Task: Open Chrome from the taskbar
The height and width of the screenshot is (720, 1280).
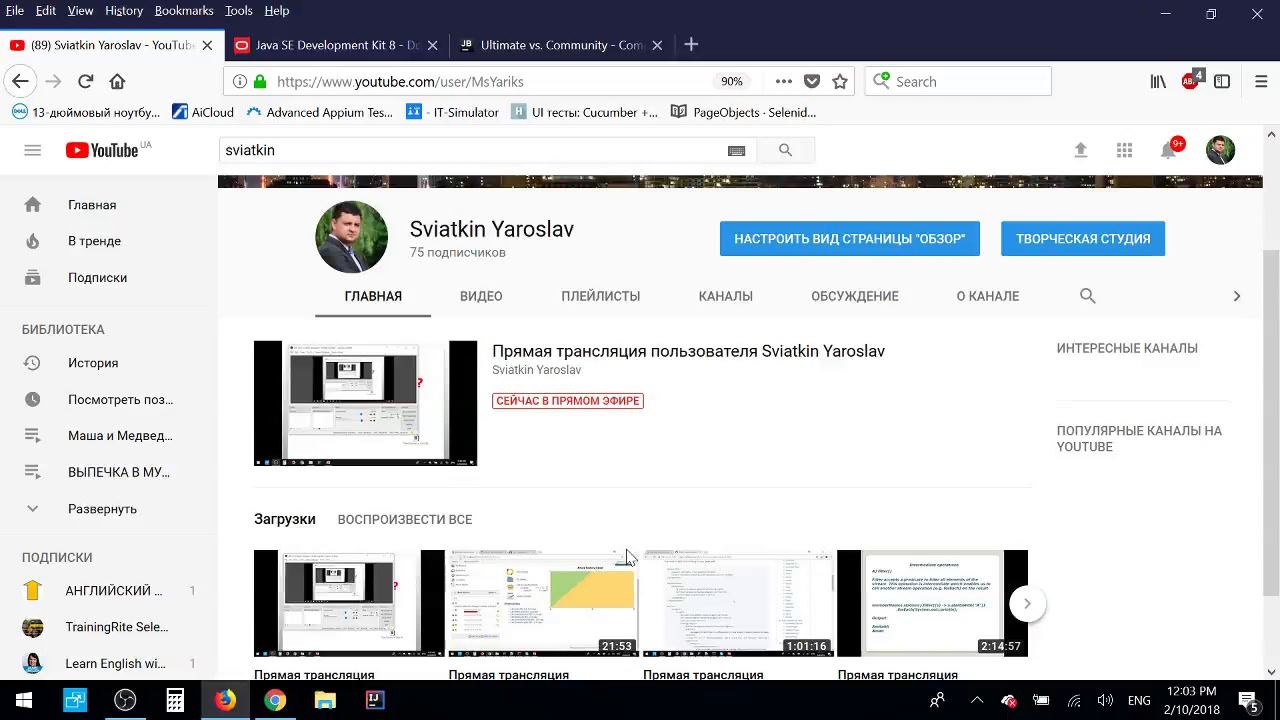Action: pos(275,700)
